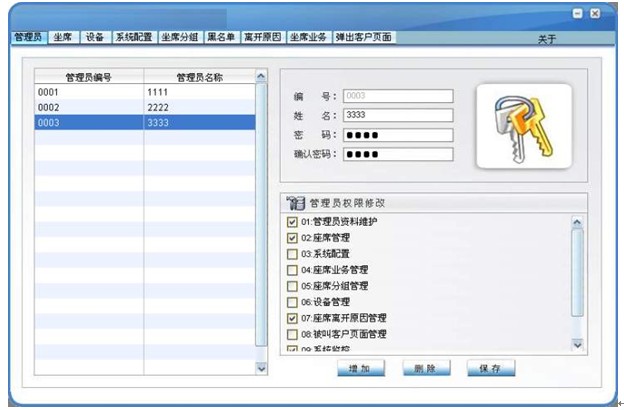The image size is (624, 410).
Task: Toggle 07:座席离开原因管理 checkbox
Action: pyautogui.click(x=293, y=318)
